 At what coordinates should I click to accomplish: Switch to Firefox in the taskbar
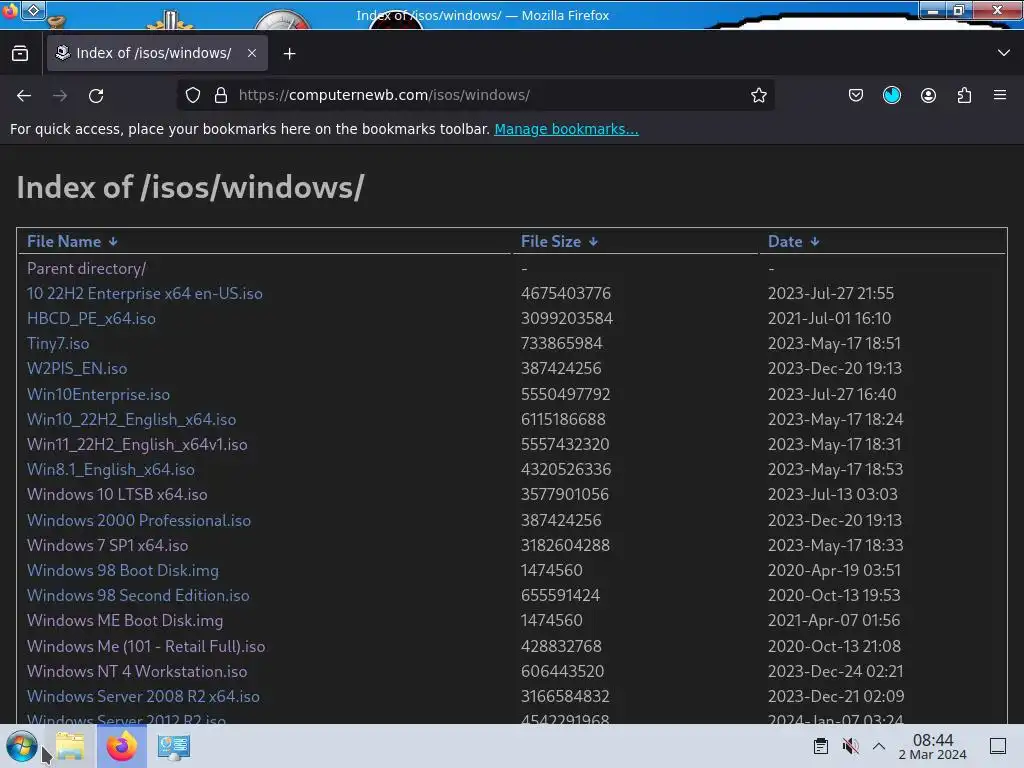coord(121,746)
